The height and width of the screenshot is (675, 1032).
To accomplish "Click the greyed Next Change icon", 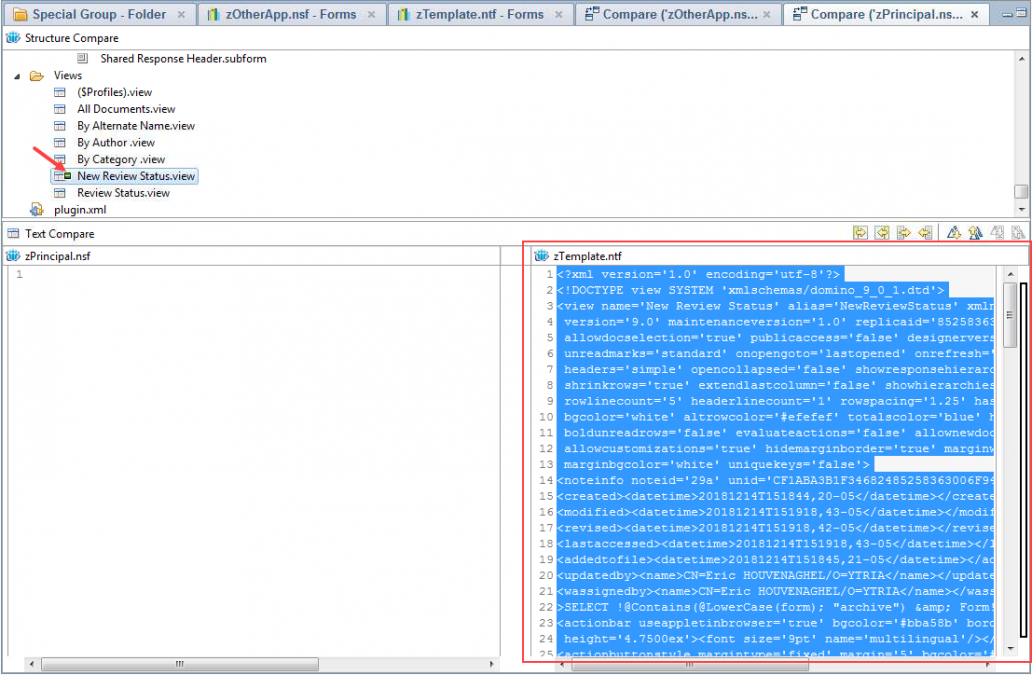I will (x=997, y=232).
